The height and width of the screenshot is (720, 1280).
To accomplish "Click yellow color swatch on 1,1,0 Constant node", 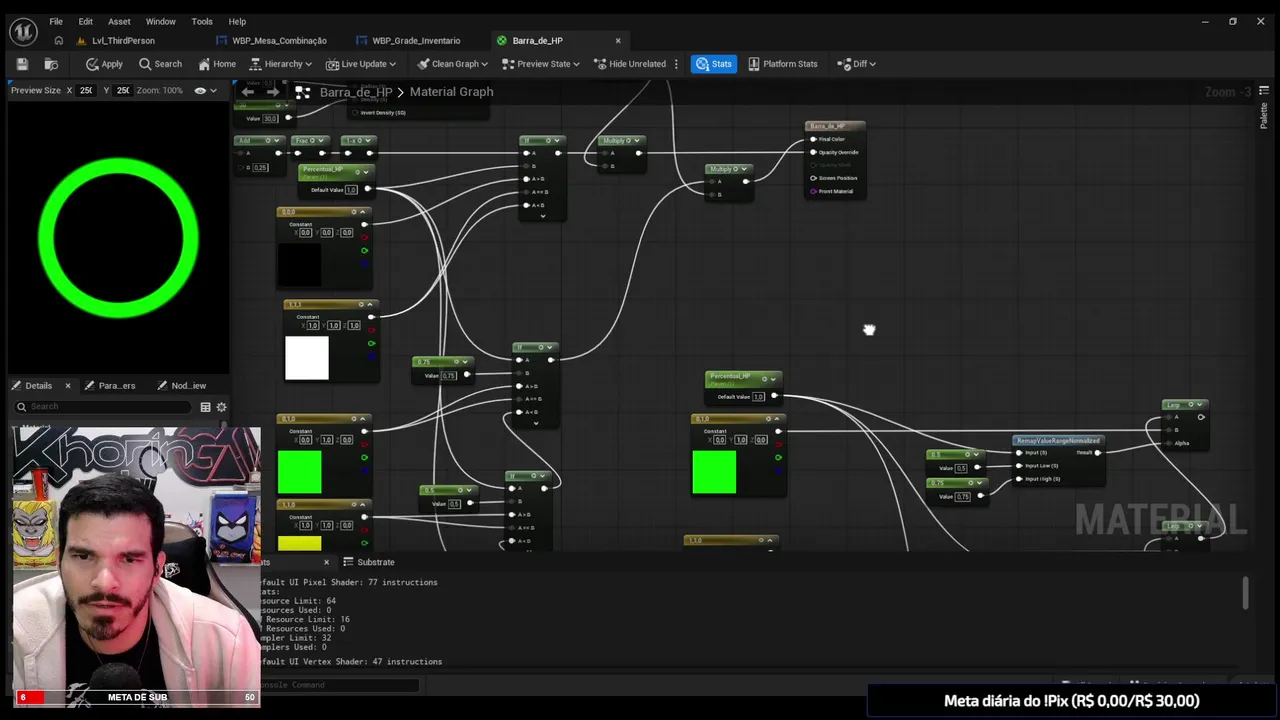I will point(299,543).
